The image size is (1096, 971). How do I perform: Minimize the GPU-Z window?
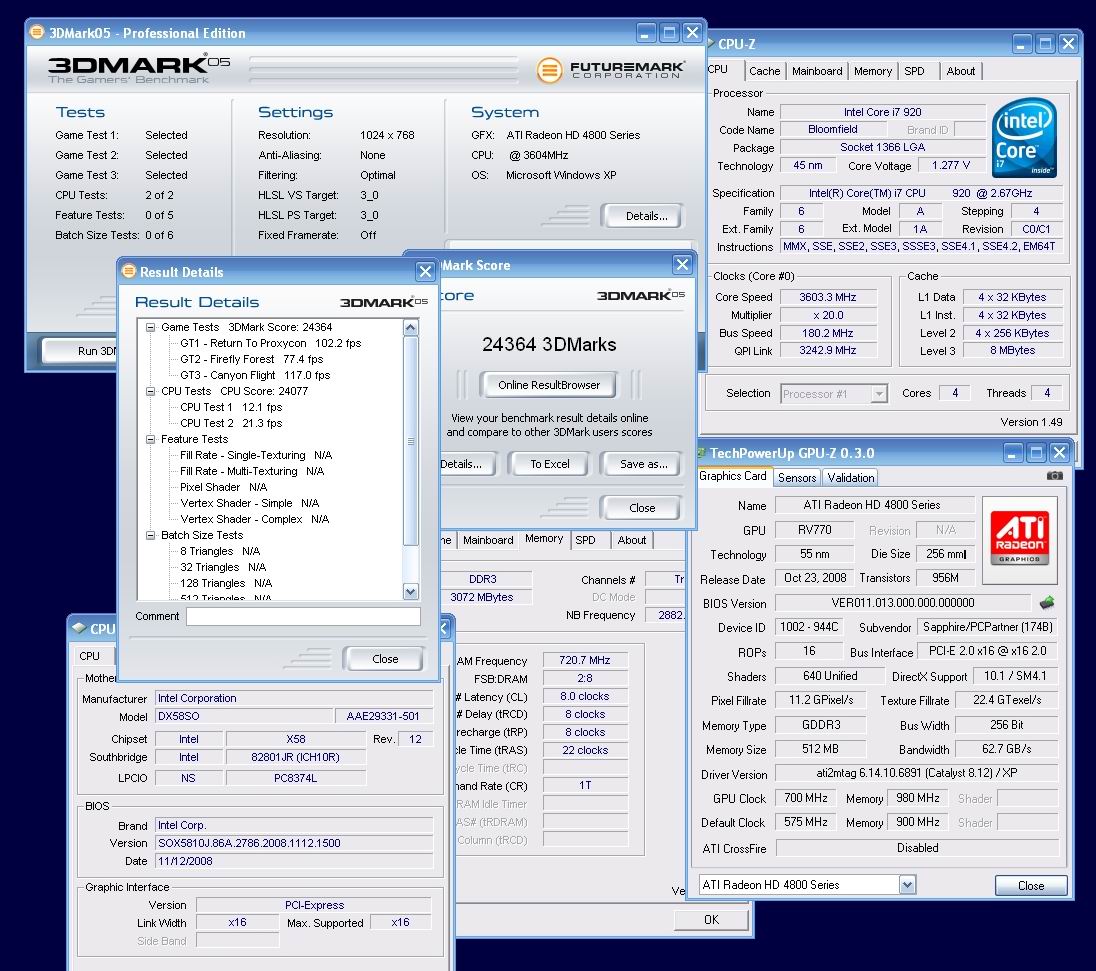pos(1014,453)
